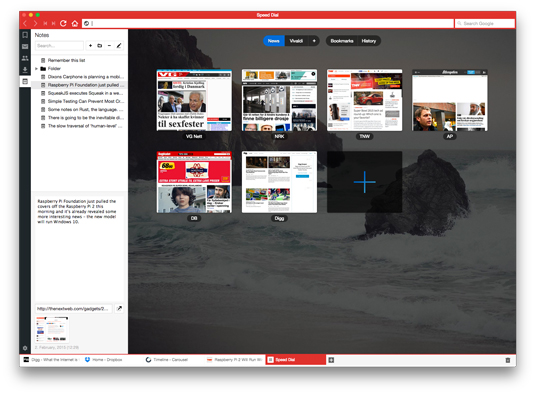
Task: Click the site info globe icon
Action: [87, 23]
